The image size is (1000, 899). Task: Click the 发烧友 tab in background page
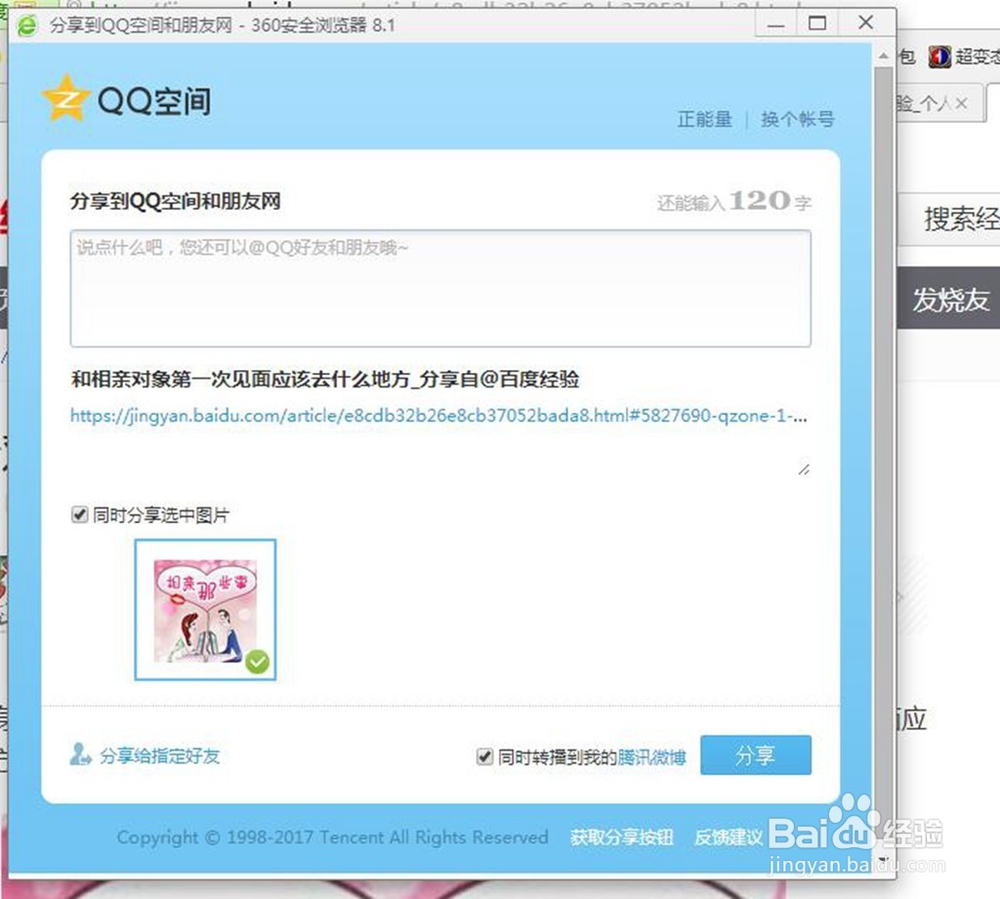[x=950, y=299]
